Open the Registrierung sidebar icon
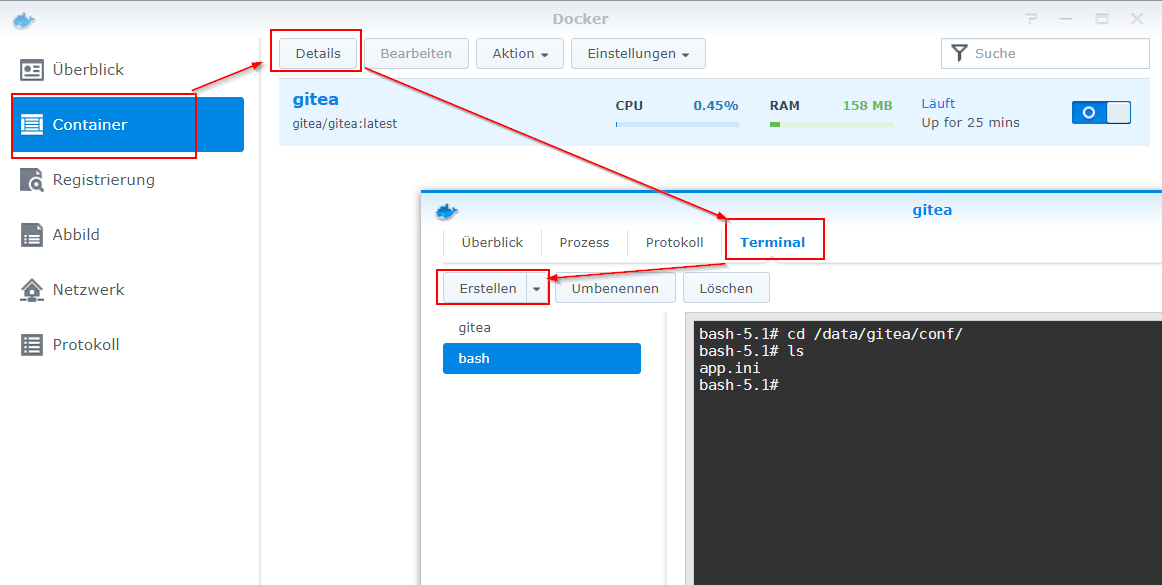1162x585 pixels. click(30, 179)
